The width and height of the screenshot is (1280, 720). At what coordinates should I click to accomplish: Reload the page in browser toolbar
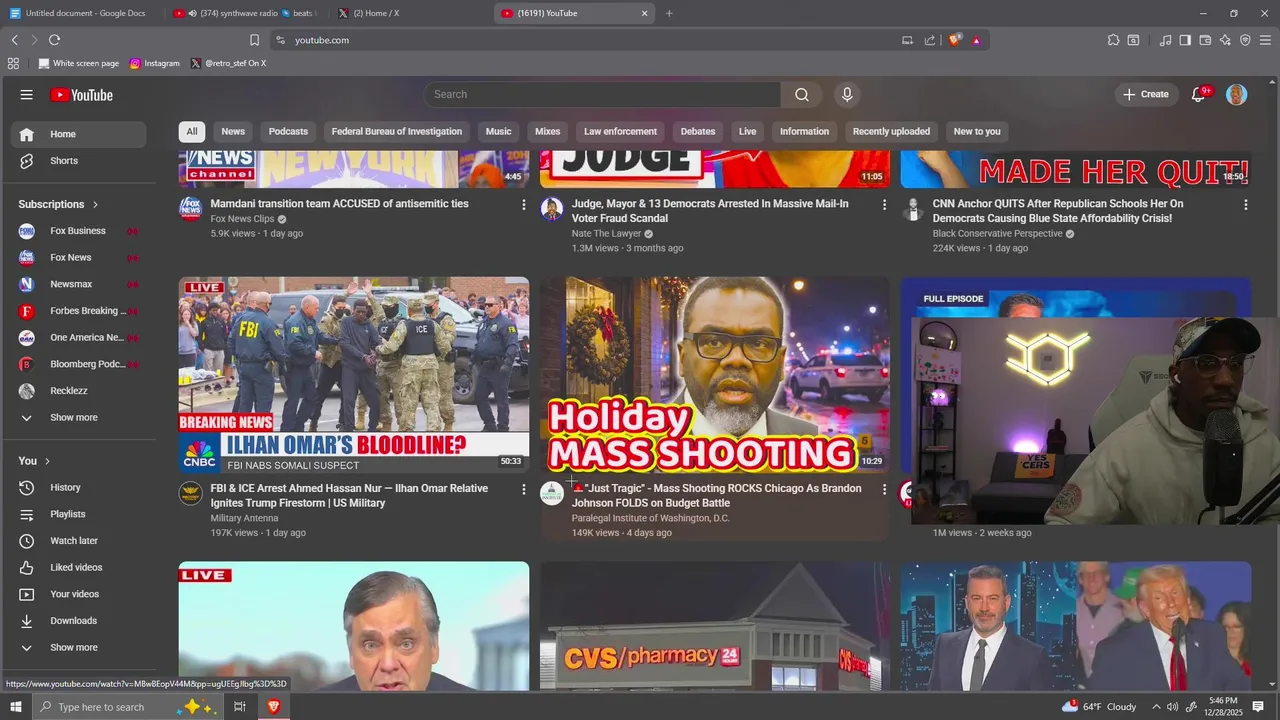54,40
